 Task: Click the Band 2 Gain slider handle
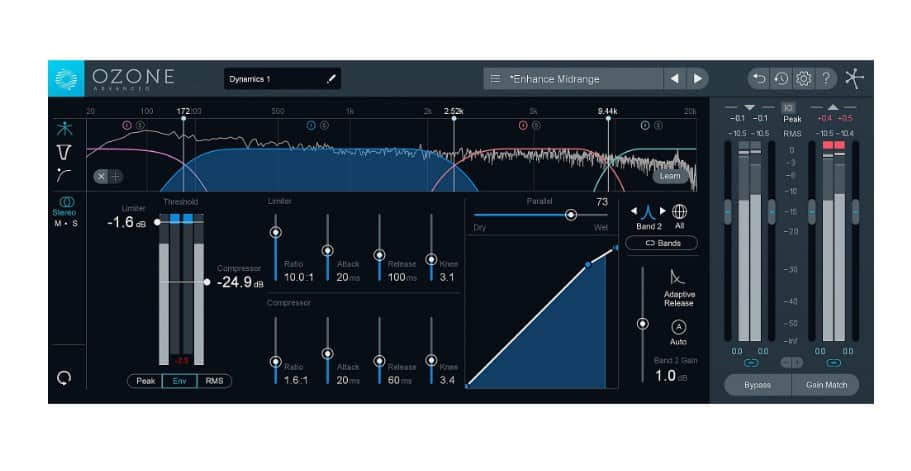pos(643,324)
